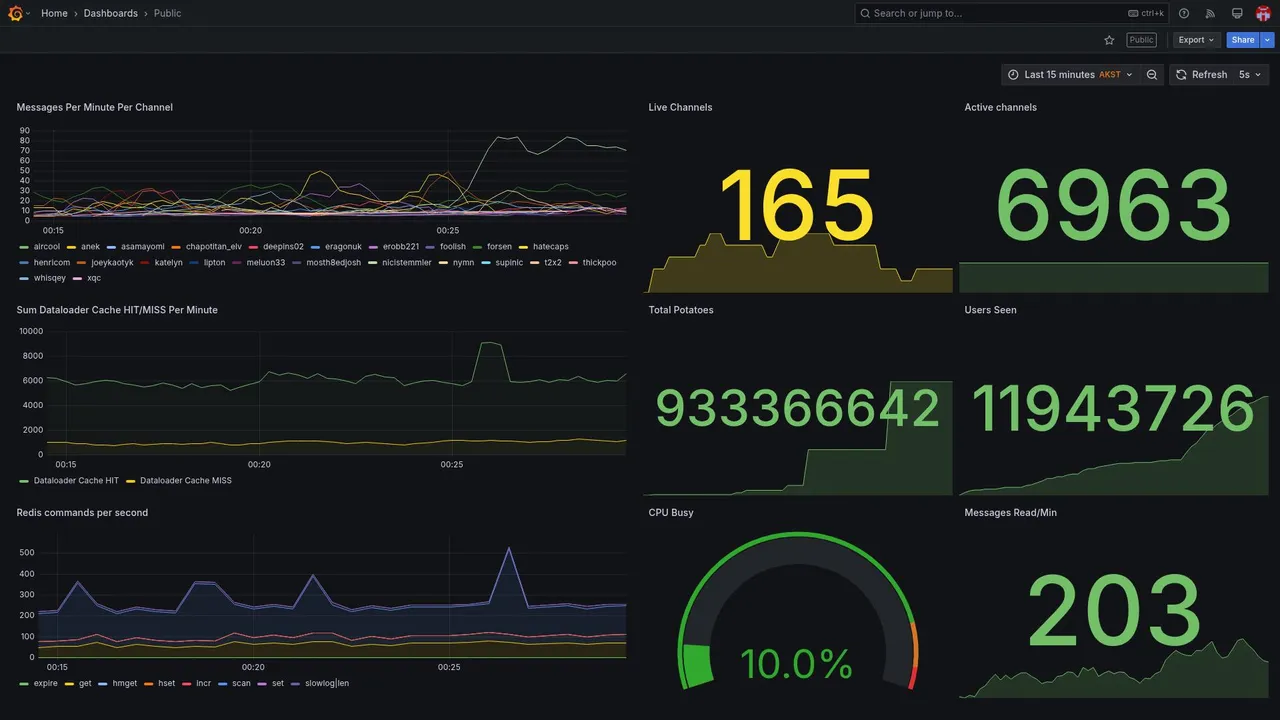Open the user profile avatar
The image size is (1280, 720).
[1263, 13]
